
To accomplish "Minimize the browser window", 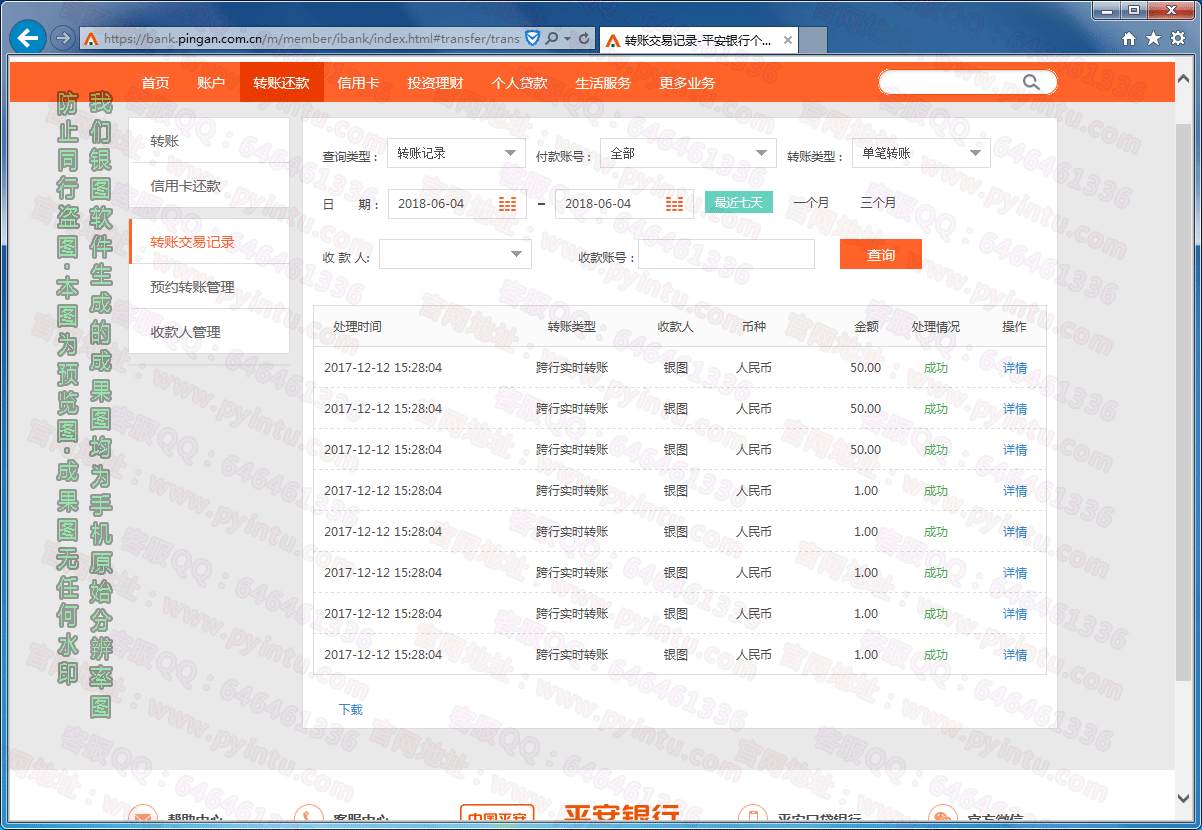I will [x=1105, y=10].
